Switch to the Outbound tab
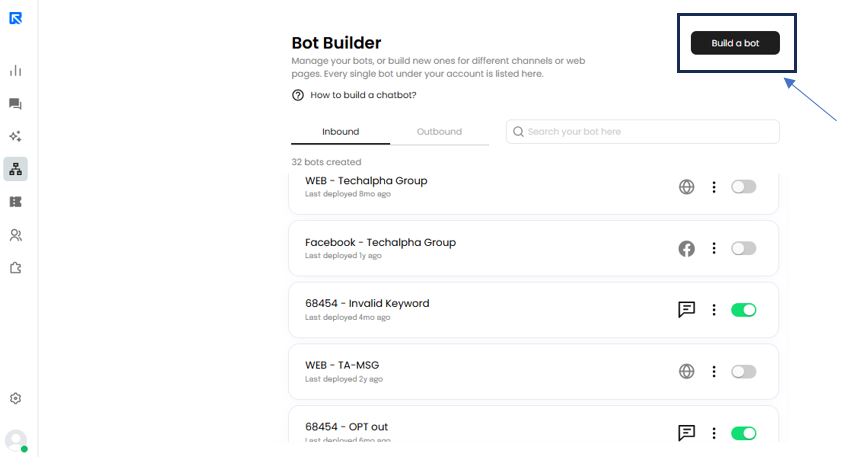Screen dimensions: 865x465 (439, 132)
